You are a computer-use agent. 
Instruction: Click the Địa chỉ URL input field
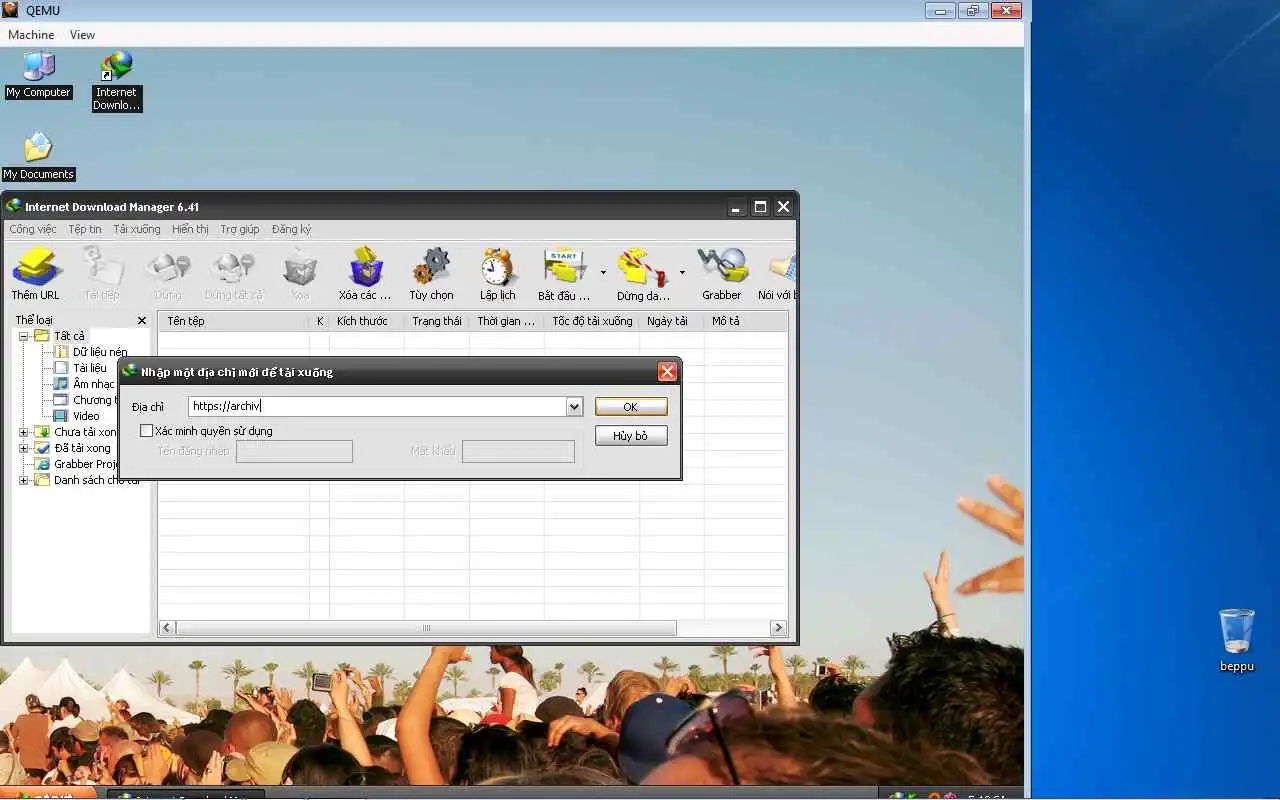[x=377, y=407]
